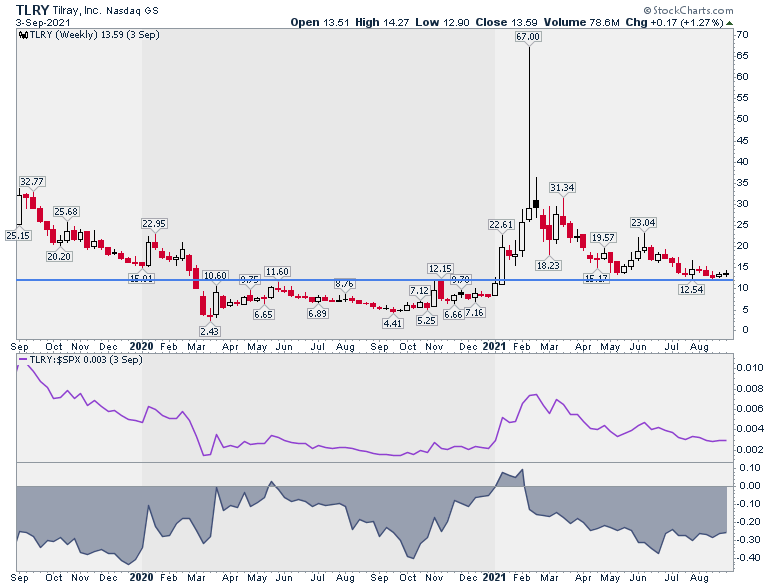
Task: Click the 70 tick on the price axis
Action: tap(743, 35)
